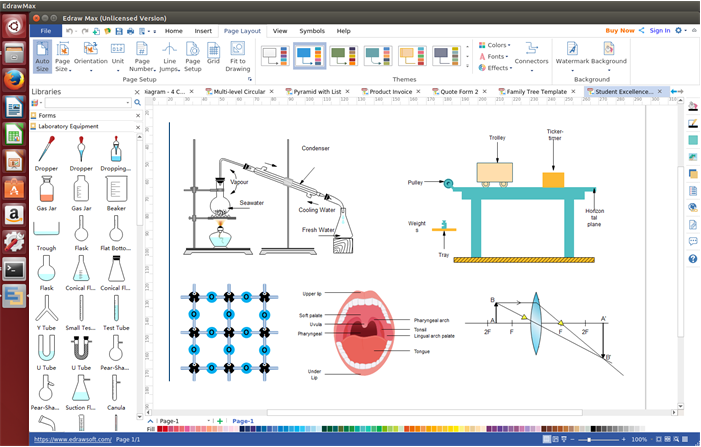
Task: Close the Laboratory Equipment library section
Action: (138, 127)
